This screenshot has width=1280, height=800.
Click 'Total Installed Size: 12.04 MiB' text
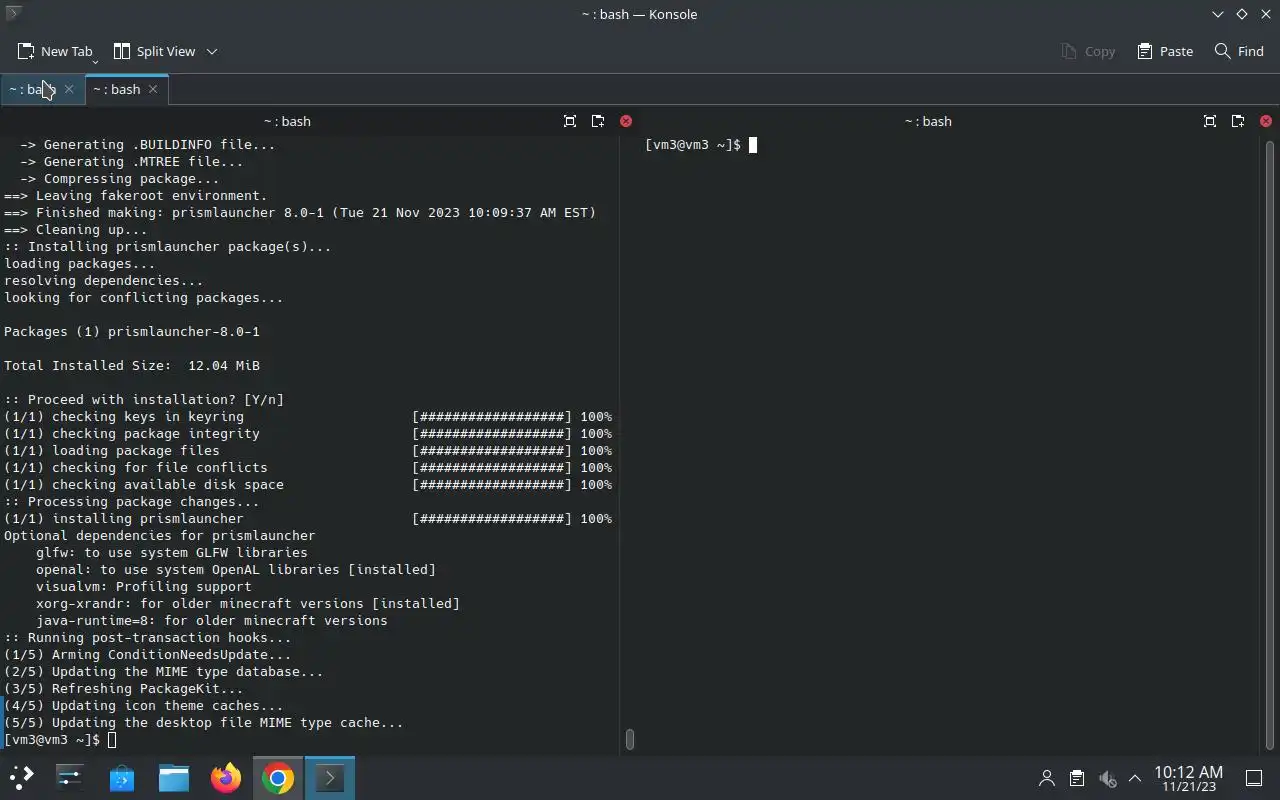point(132,366)
